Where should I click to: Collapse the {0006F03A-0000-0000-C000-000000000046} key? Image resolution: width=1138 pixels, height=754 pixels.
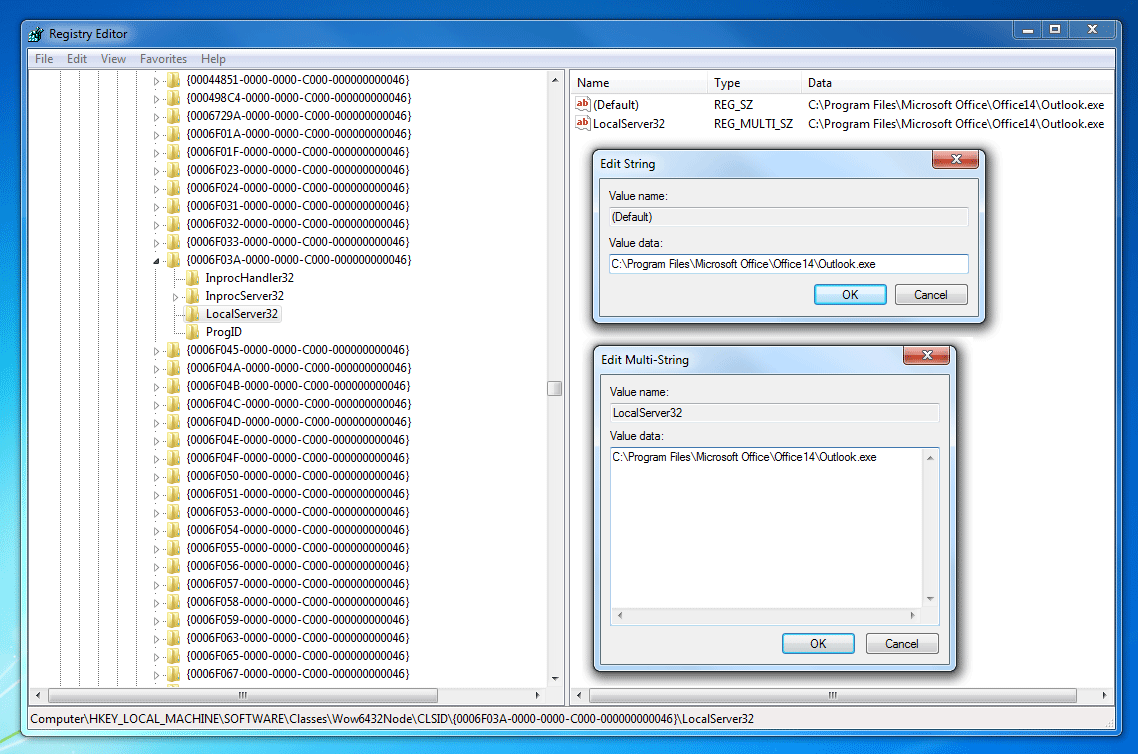(x=155, y=259)
